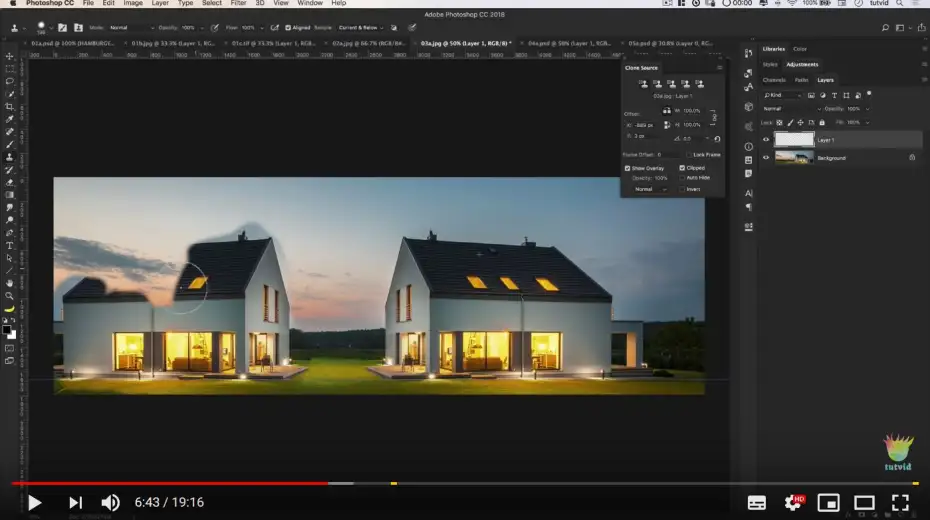The width and height of the screenshot is (930, 520).
Task: Select the Line shape tool
Action: 9,270
